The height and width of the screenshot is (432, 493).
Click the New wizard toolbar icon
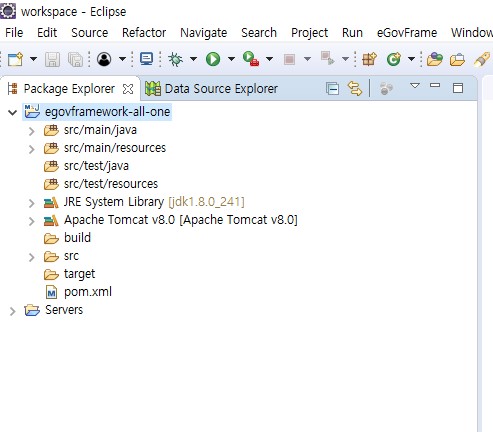point(15,59)
